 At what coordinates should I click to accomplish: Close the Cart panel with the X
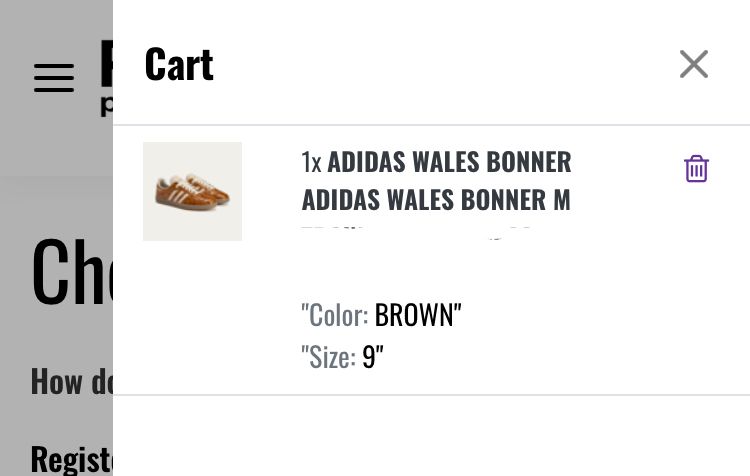[694, 64]
